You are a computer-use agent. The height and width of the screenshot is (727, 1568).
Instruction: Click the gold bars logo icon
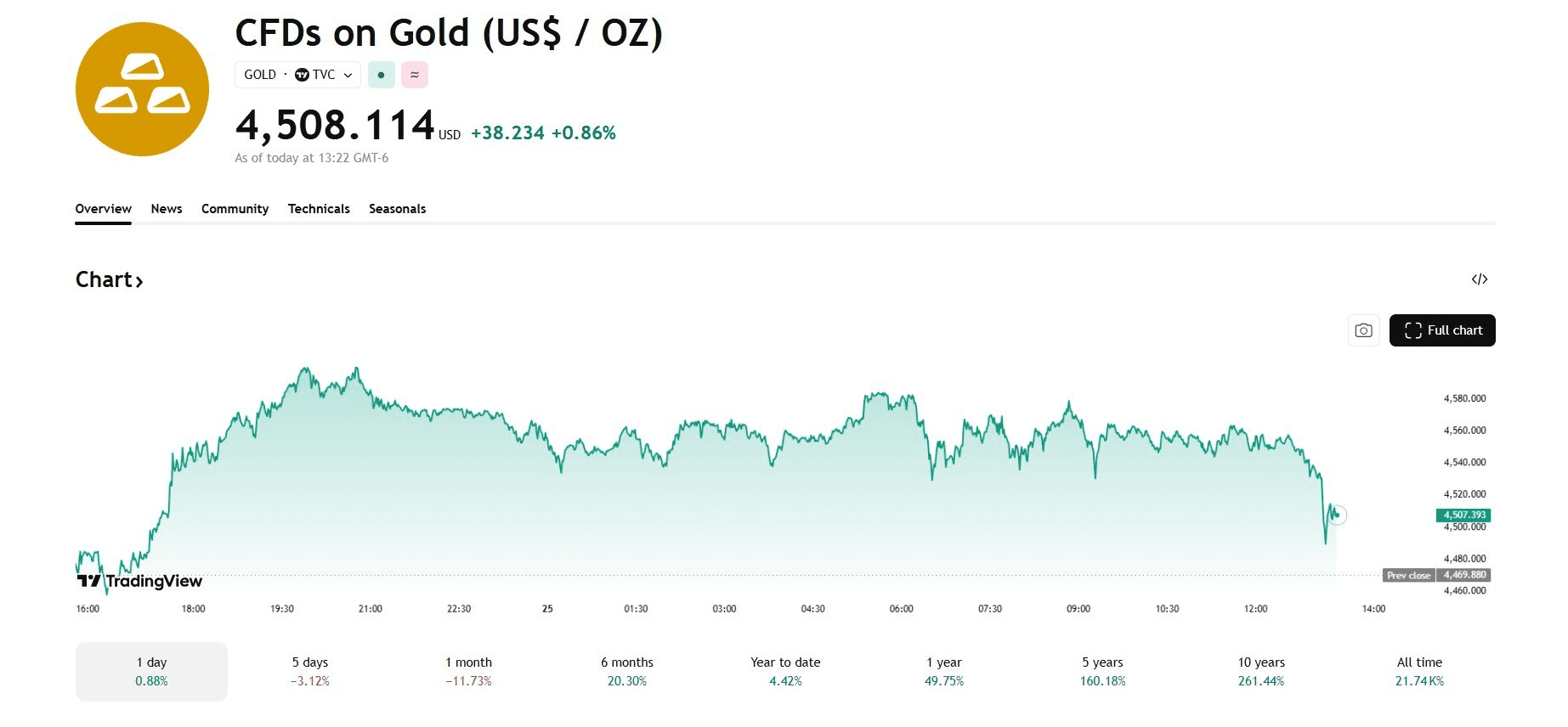142,89
